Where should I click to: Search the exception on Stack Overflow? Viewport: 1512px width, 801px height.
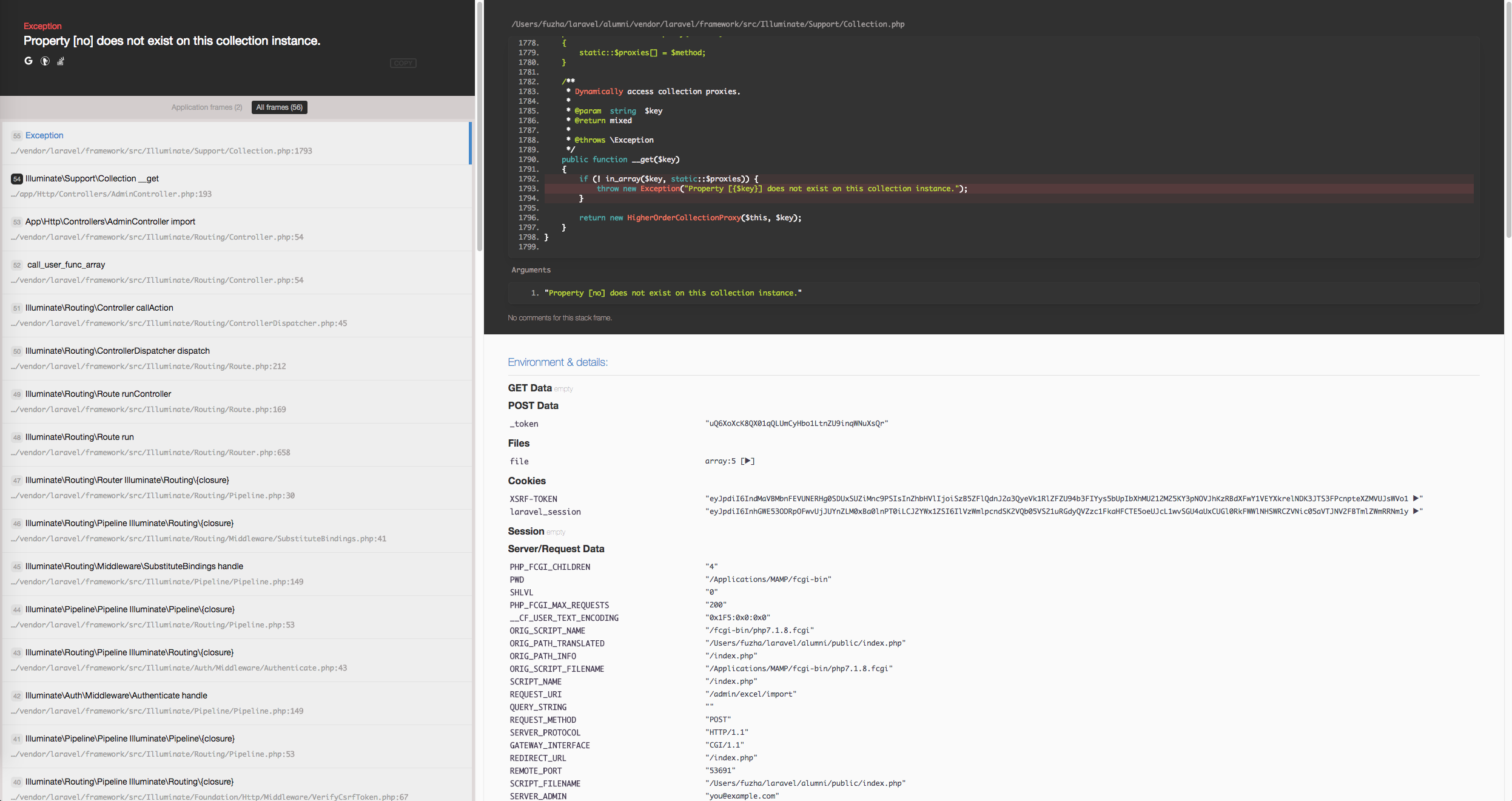click(x=60, y=61)
